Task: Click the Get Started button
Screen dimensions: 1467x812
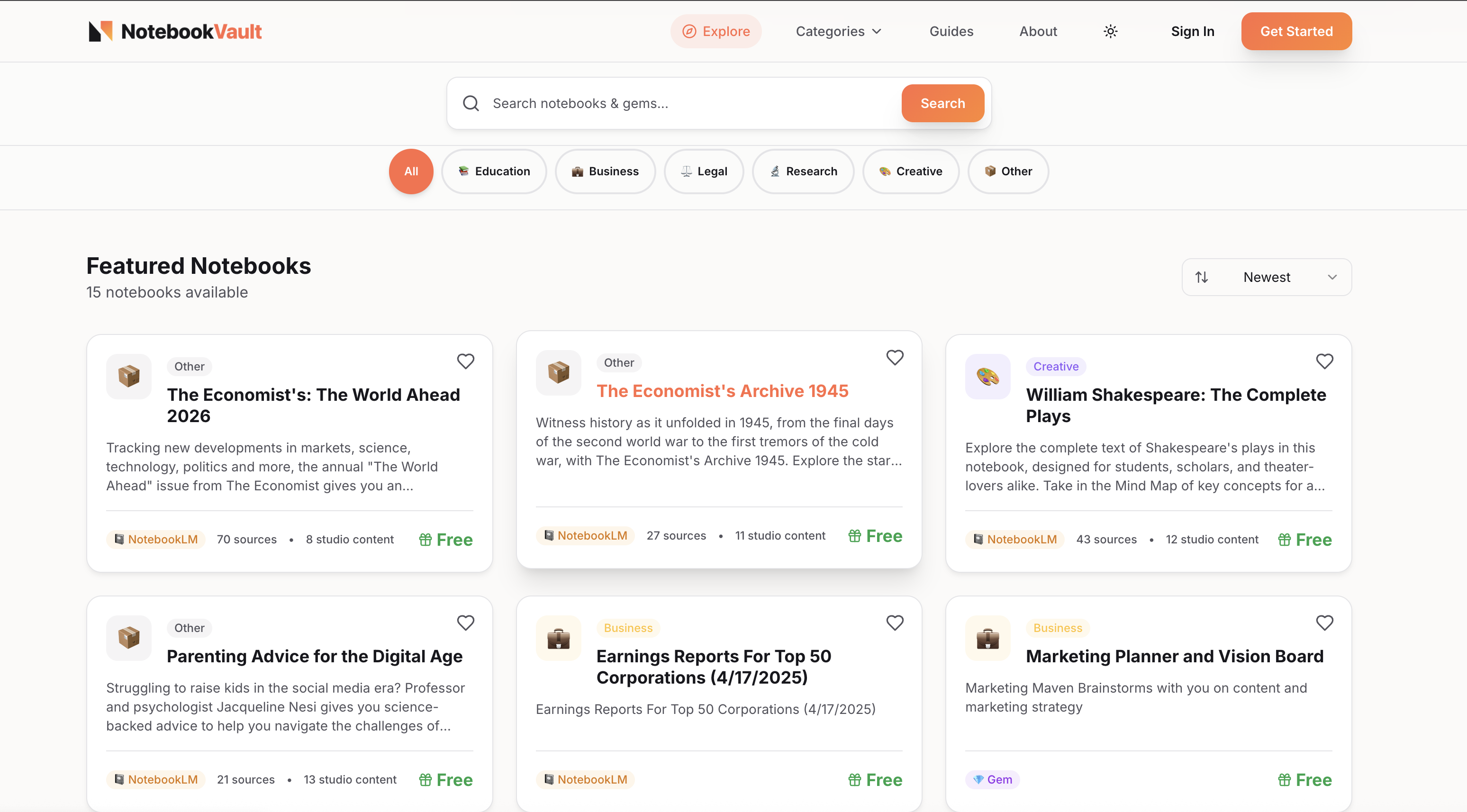Action: [1296, 31]
